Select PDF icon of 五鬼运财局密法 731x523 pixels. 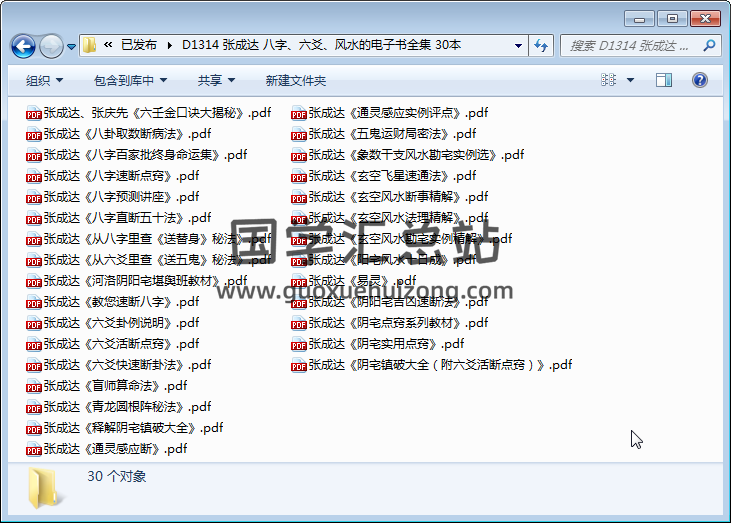pos(299,134)
